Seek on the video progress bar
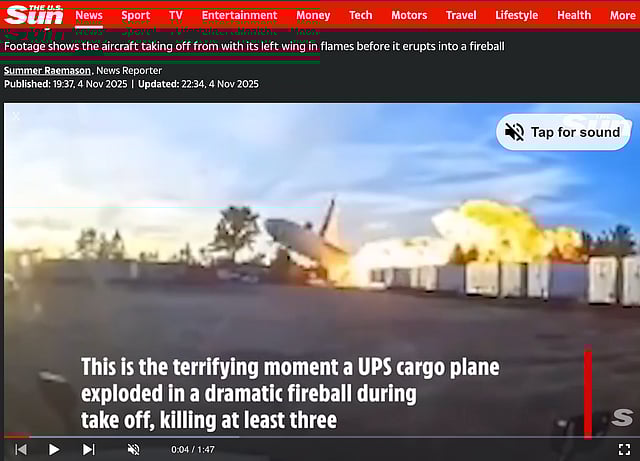Screen dimensions: 640x461 [320, 437]
